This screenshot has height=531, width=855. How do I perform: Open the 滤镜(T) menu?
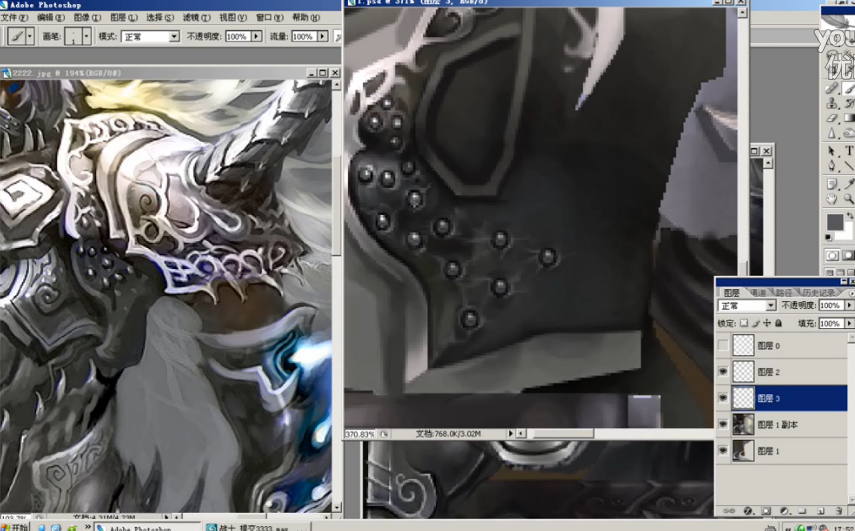(196, 17)
